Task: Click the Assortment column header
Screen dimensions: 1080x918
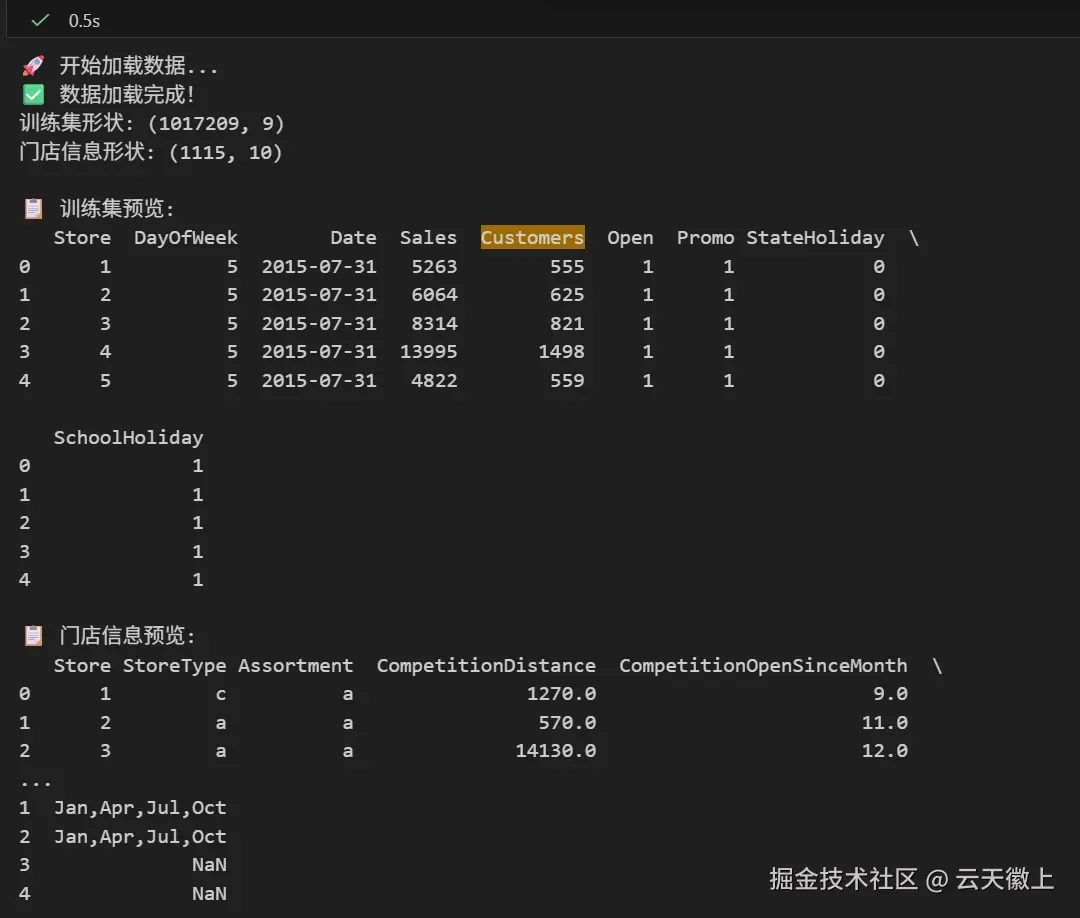Action: coord(295,666)
